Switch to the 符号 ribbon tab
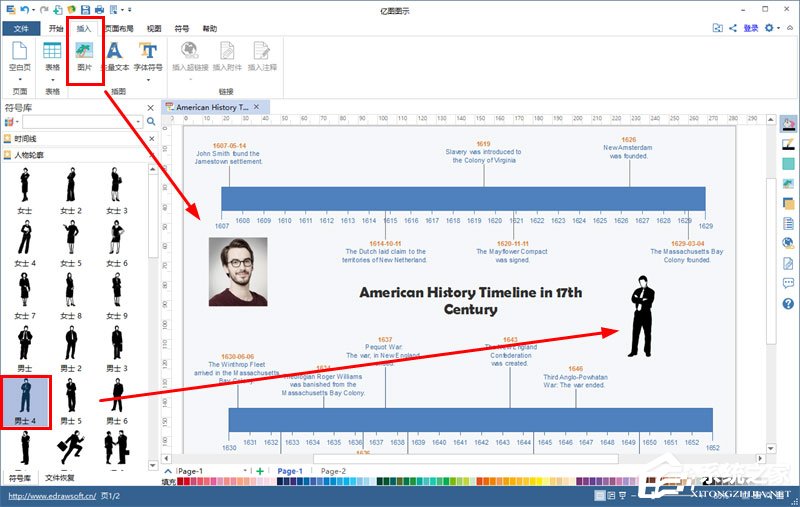The image size is (800, 507). [182, 29]
